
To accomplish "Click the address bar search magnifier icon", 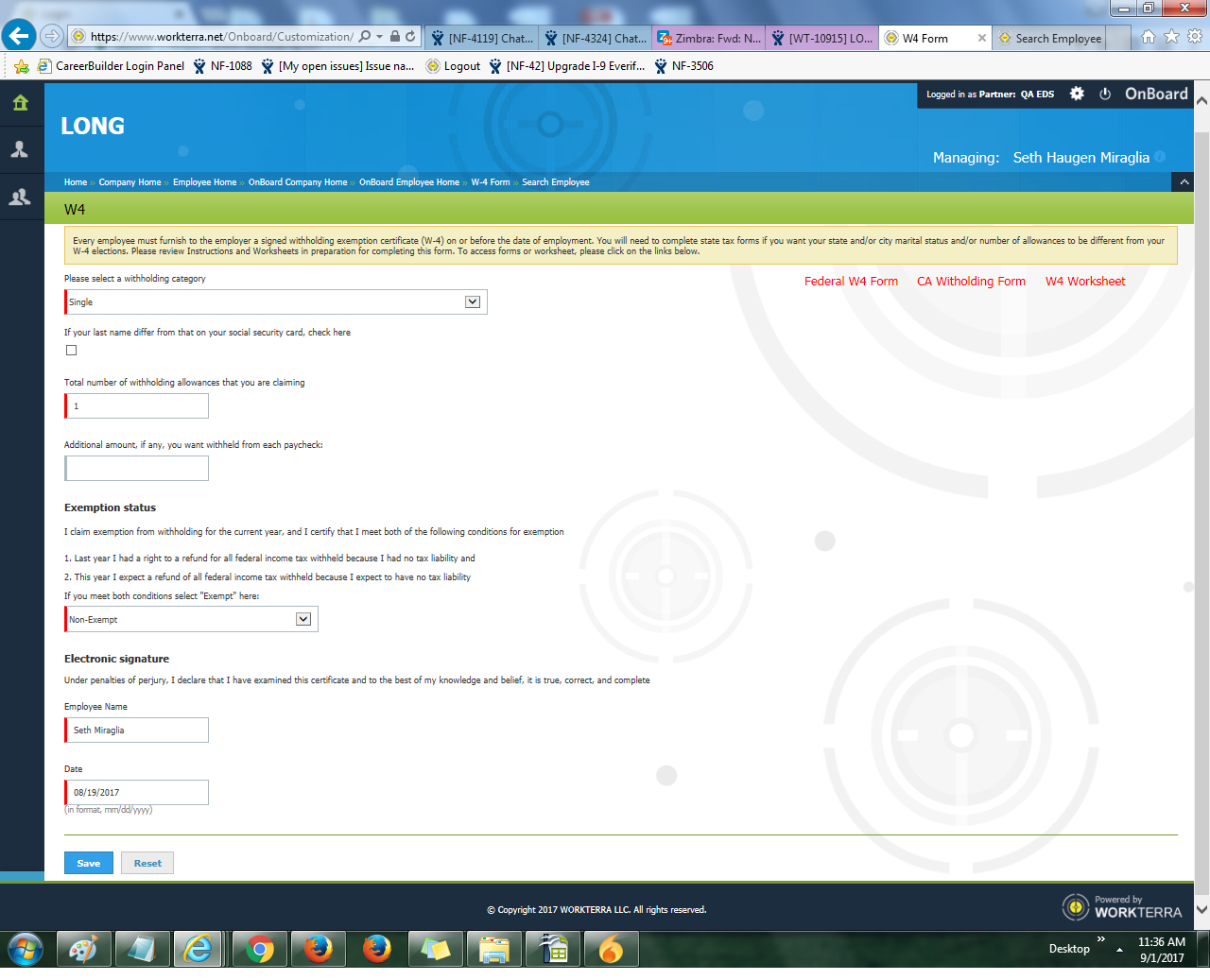I will point(365,37).
